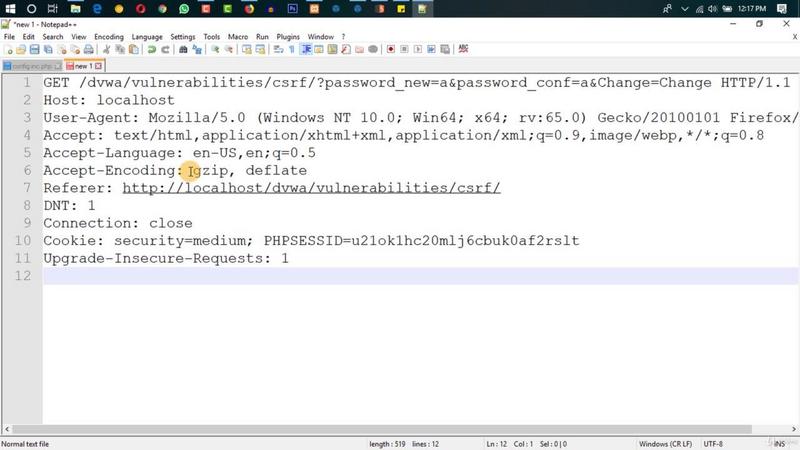Create a new document via toolbar
800x450 pixels.
pyautogui.click(x=8, y=49)
